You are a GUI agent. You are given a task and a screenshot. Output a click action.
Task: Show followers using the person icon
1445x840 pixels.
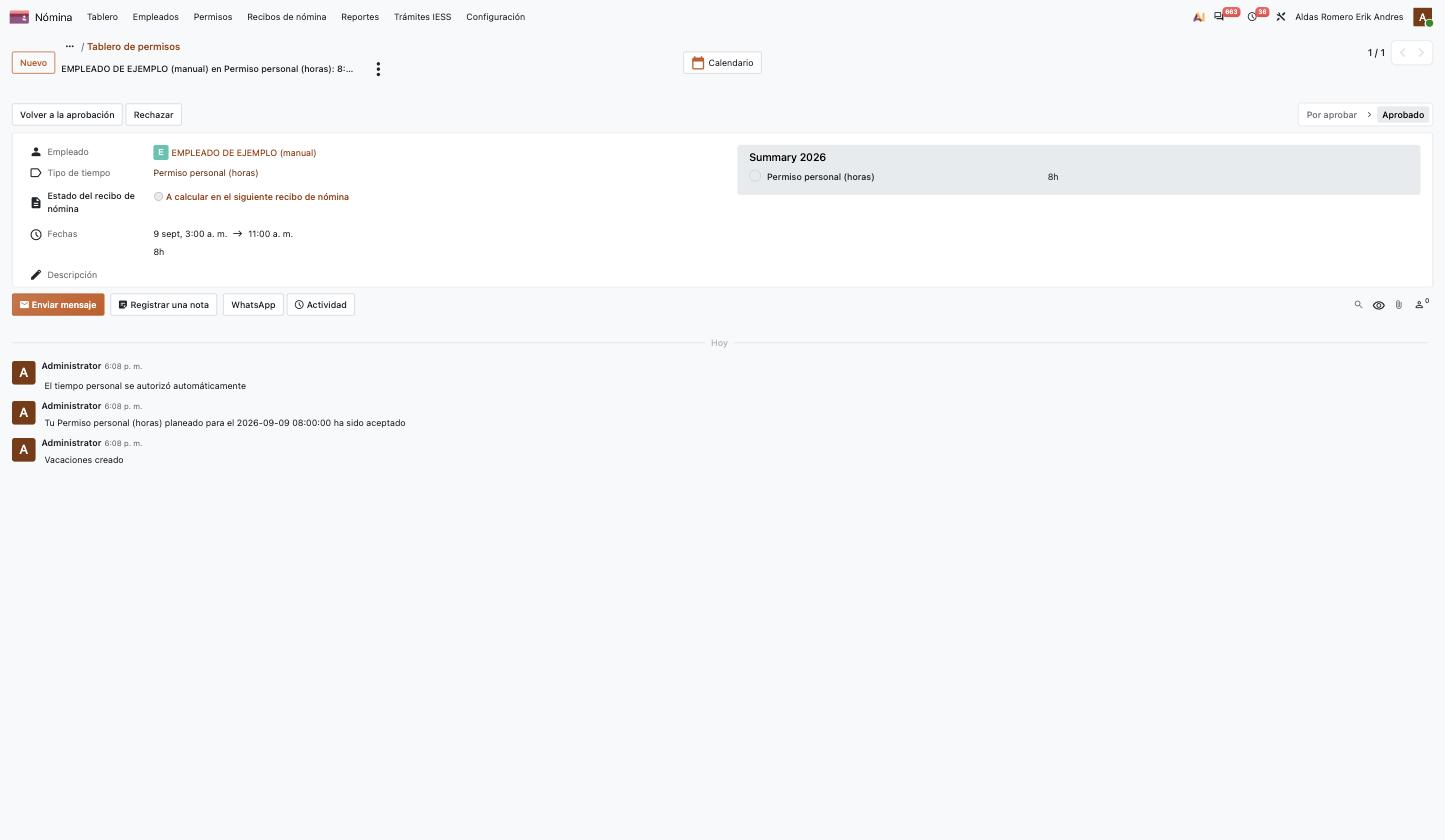[x=1420, y=304]
